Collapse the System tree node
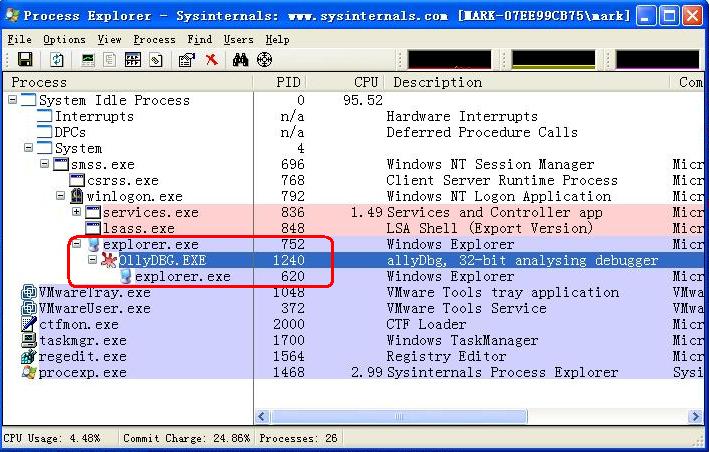Image resolution: width=709 pixels, height=452 pixels. tap(28, 147)
